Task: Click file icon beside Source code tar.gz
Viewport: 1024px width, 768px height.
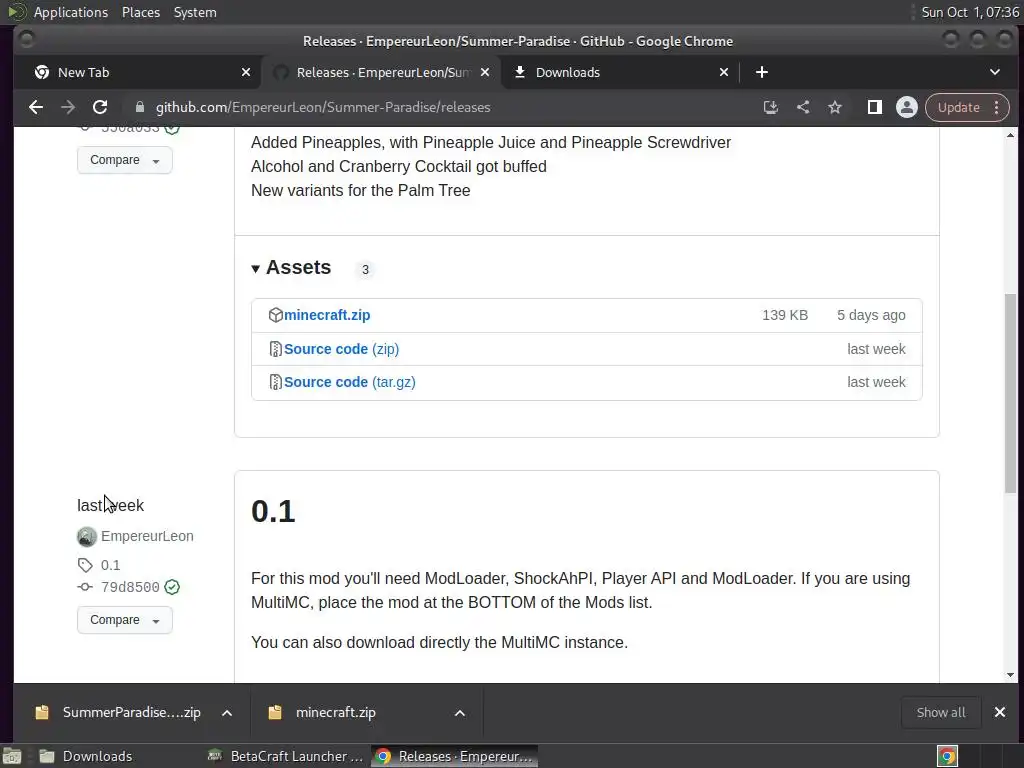Action: click(276, 382)
